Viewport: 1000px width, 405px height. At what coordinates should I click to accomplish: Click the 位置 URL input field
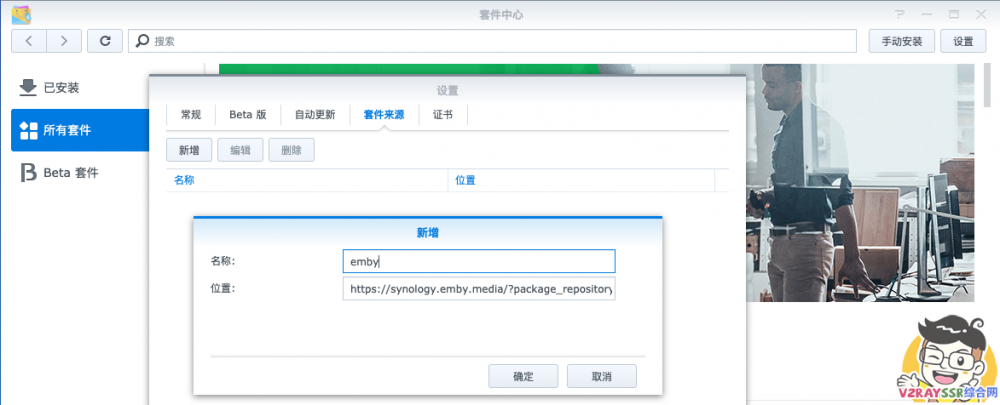click(478, 289)
